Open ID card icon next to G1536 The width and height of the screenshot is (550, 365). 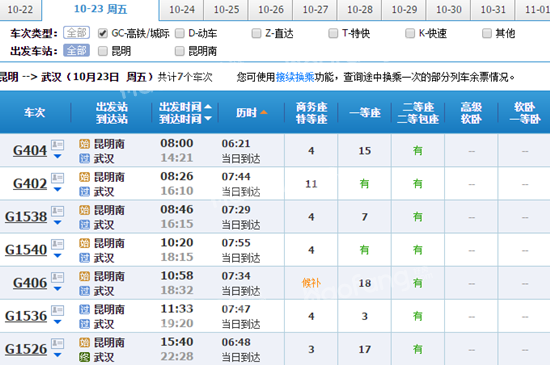(58, 310)
